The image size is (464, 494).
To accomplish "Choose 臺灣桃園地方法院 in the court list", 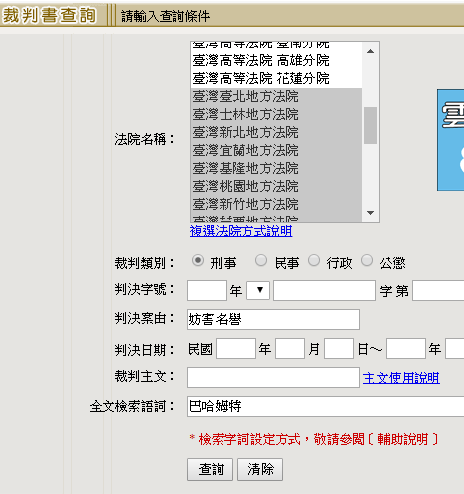I will coord(276,186).
